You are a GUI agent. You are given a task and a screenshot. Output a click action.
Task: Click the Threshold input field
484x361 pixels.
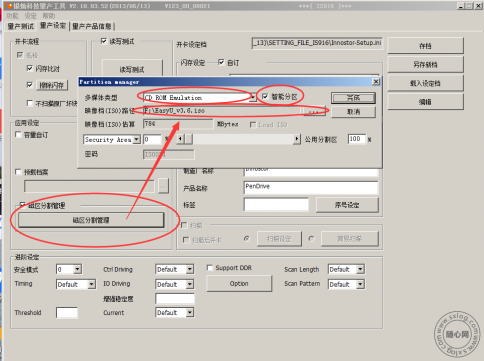click(x=67, y=313)
